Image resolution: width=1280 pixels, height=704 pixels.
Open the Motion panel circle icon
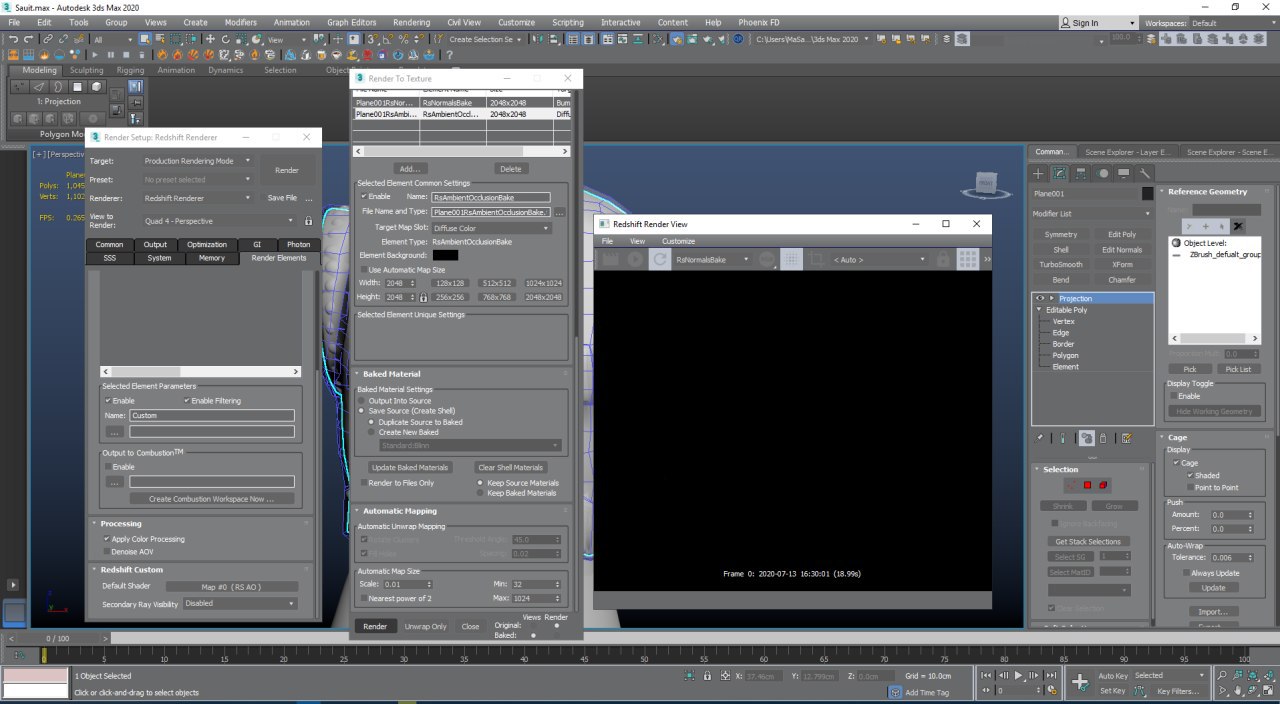coord(1103,173)
